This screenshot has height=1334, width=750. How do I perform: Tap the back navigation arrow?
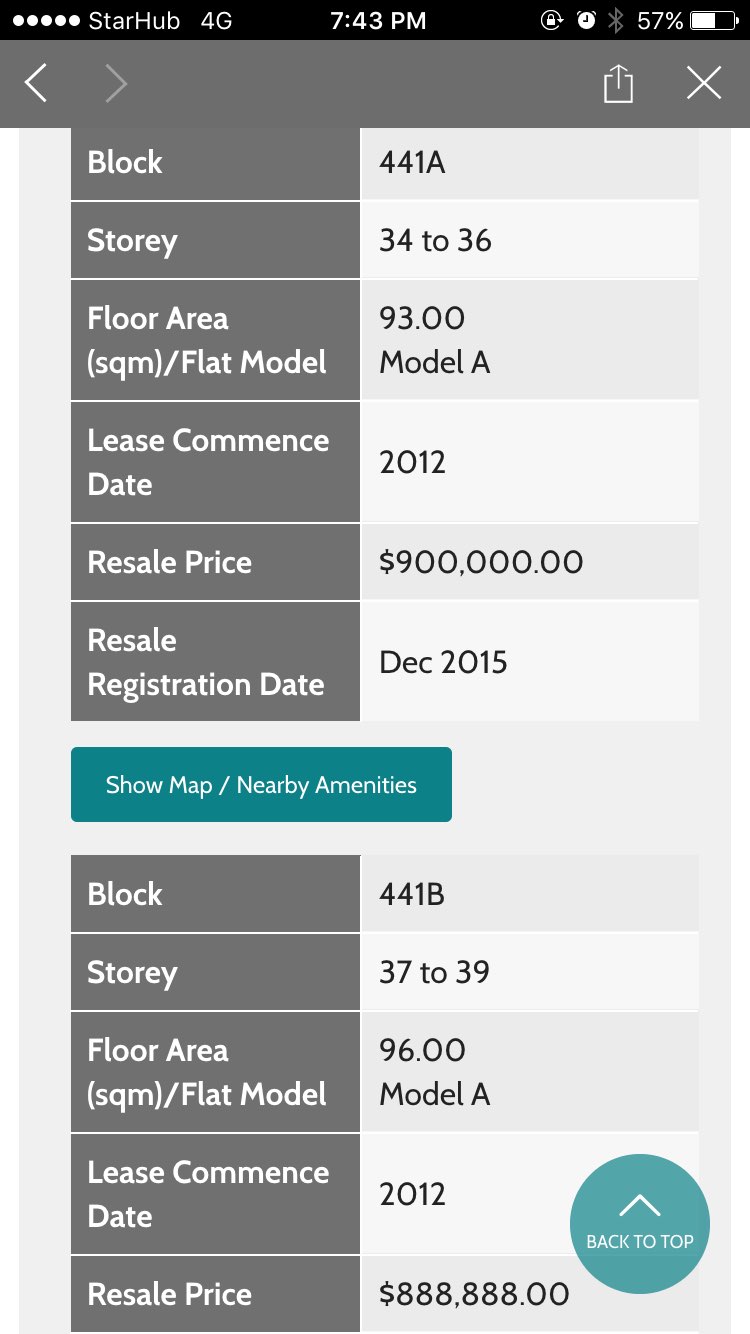pyautogui.click(x=36, y=84)
